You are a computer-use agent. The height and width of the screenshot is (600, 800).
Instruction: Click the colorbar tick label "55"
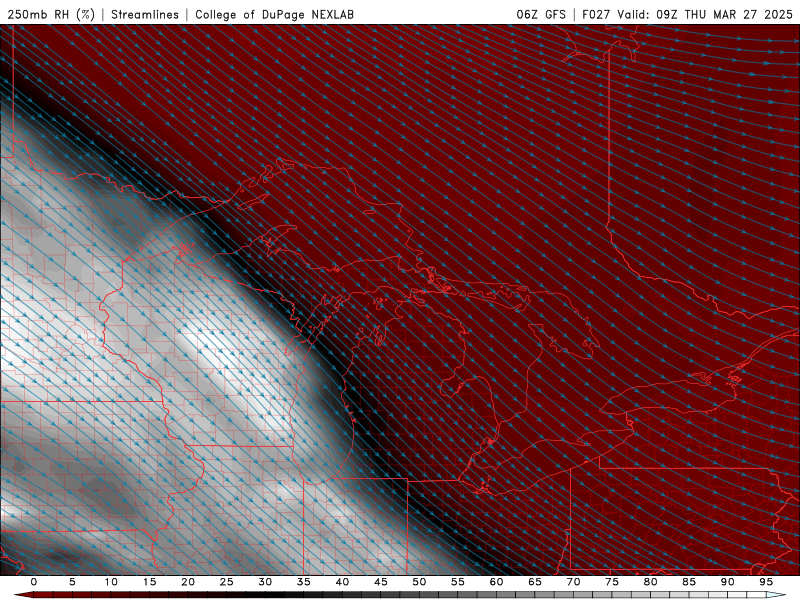point(458,582)
